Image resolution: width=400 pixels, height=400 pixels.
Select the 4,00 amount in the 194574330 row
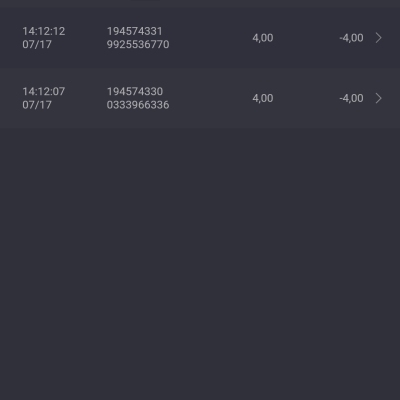(263, 98)
